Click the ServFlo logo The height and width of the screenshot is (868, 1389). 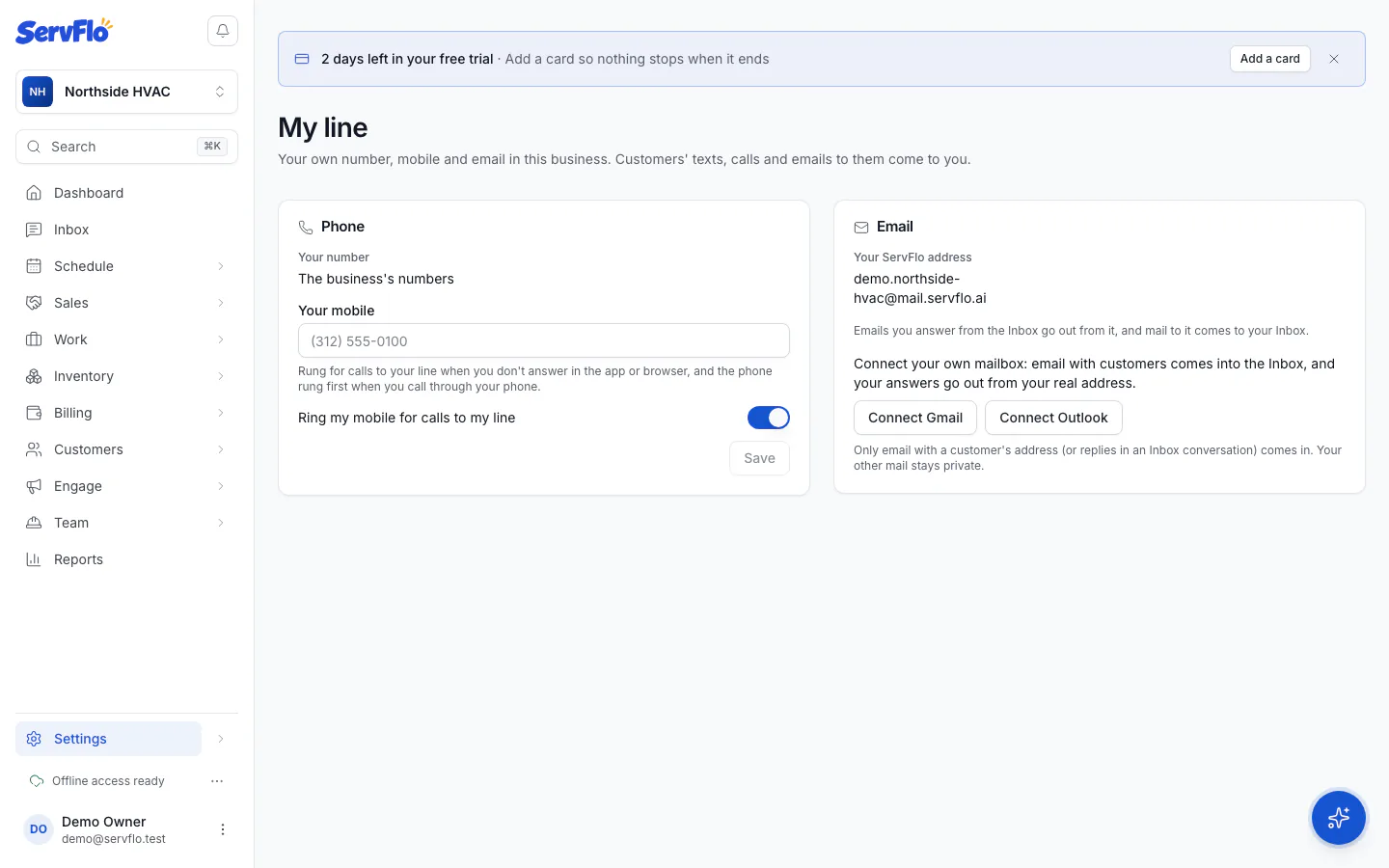[64, 31]
